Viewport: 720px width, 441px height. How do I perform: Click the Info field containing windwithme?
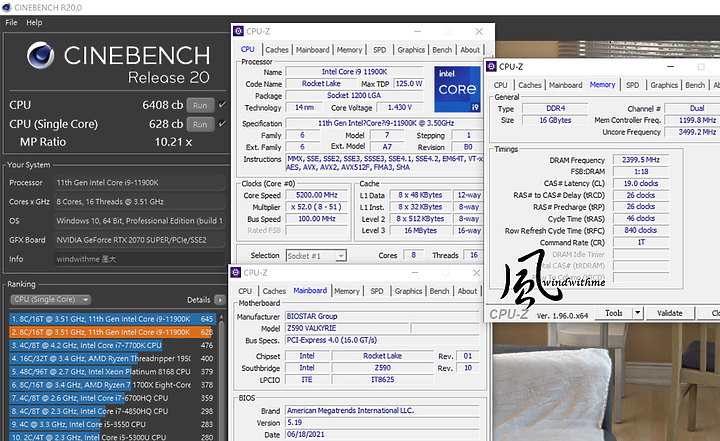click(139, 259)
